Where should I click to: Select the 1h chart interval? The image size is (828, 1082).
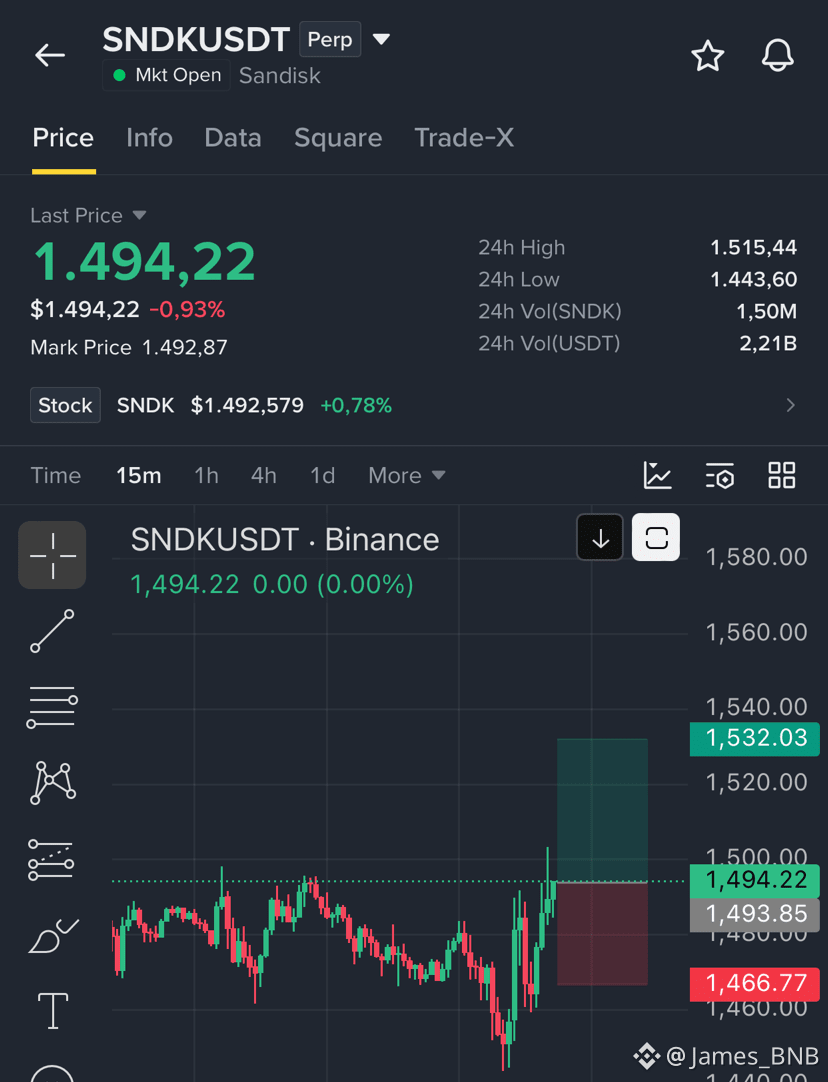pos(206,475)
